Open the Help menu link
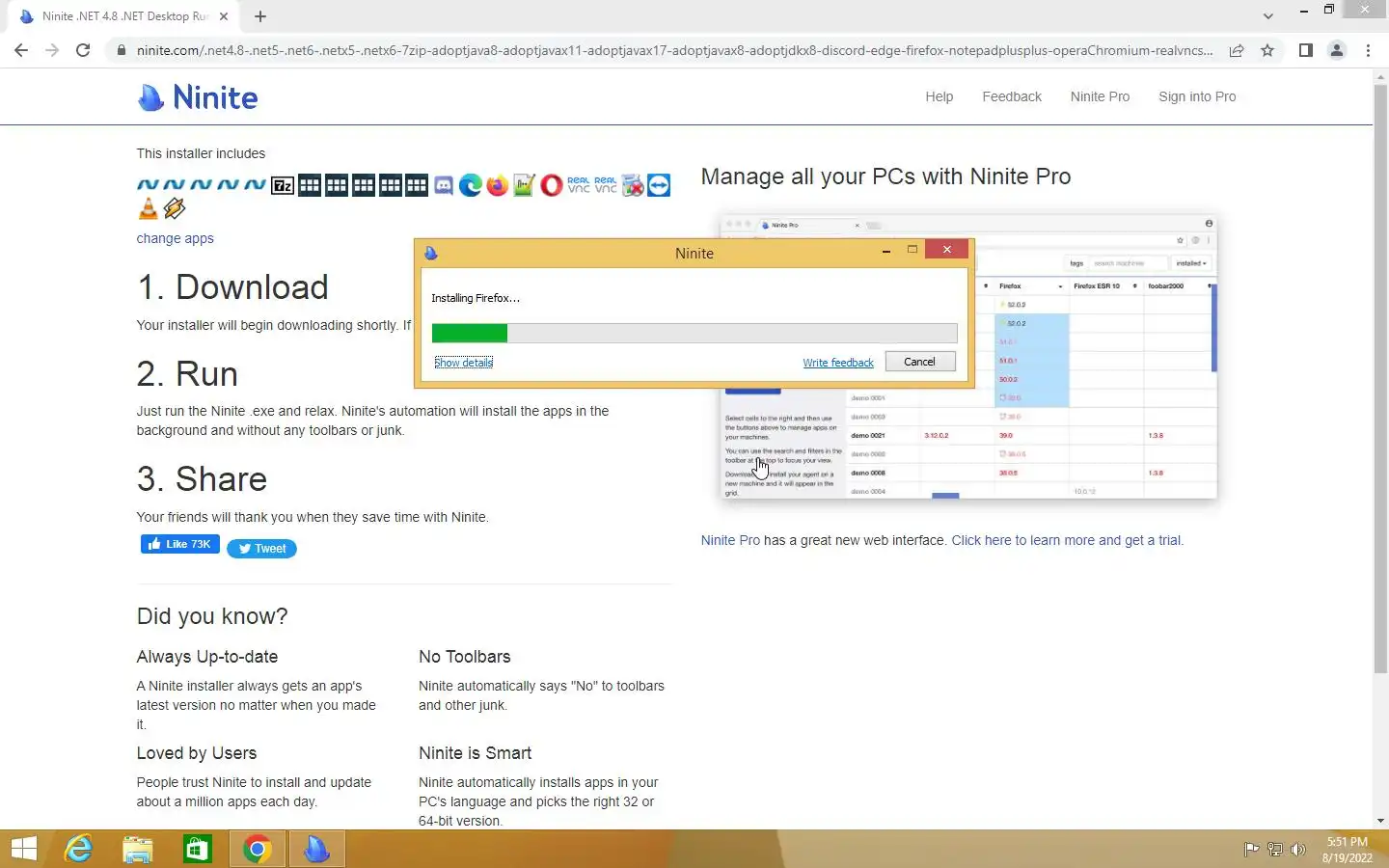 coord(940,96)
